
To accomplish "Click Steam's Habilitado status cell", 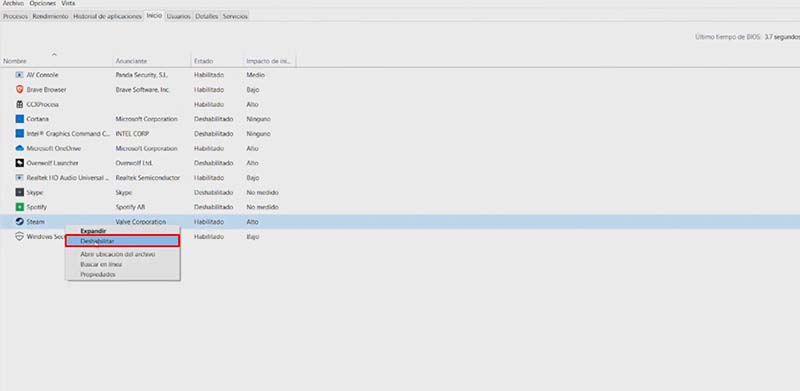I will [x=209, y=222].
